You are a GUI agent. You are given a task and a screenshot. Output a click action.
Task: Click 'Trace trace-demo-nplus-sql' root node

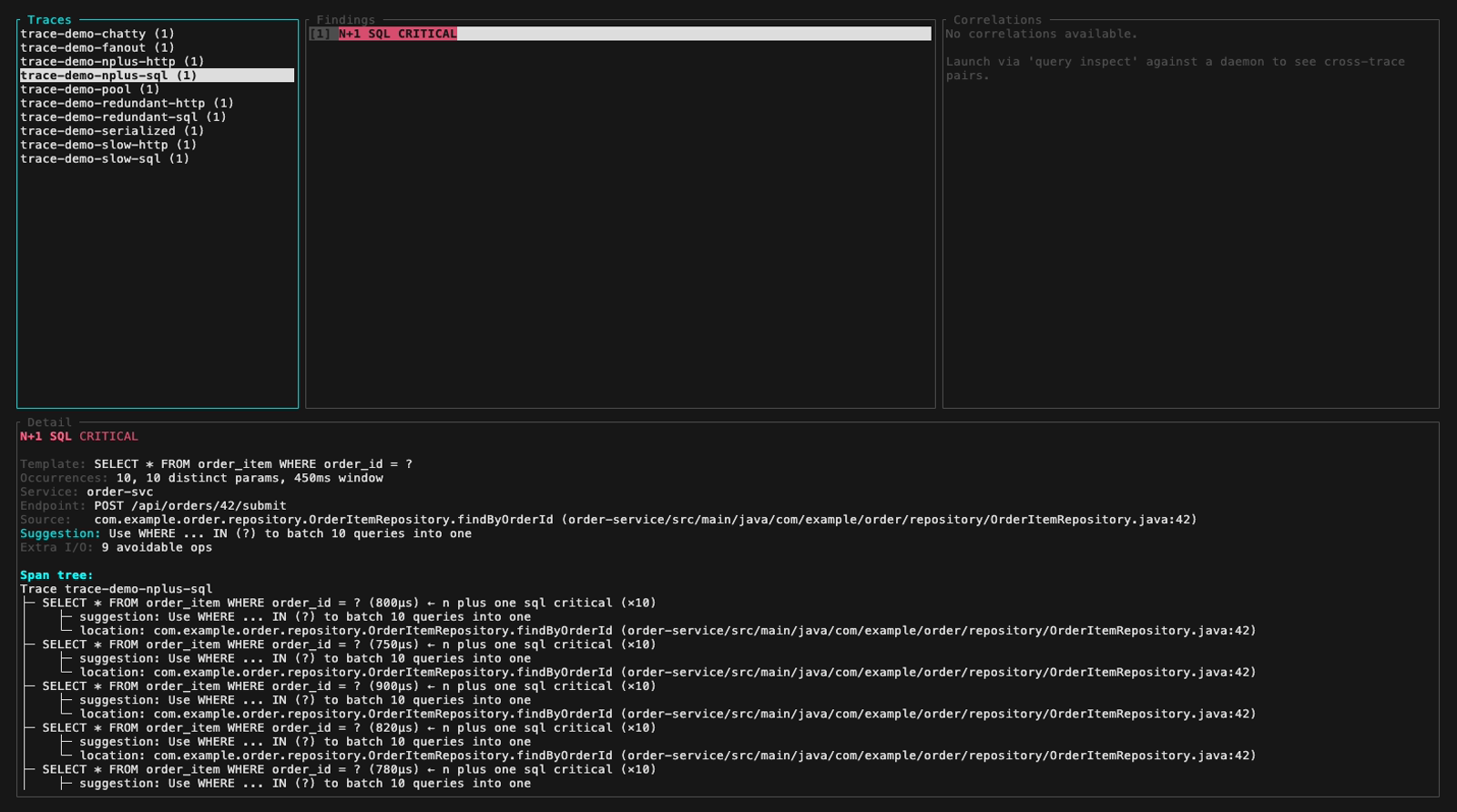point(116,589)
